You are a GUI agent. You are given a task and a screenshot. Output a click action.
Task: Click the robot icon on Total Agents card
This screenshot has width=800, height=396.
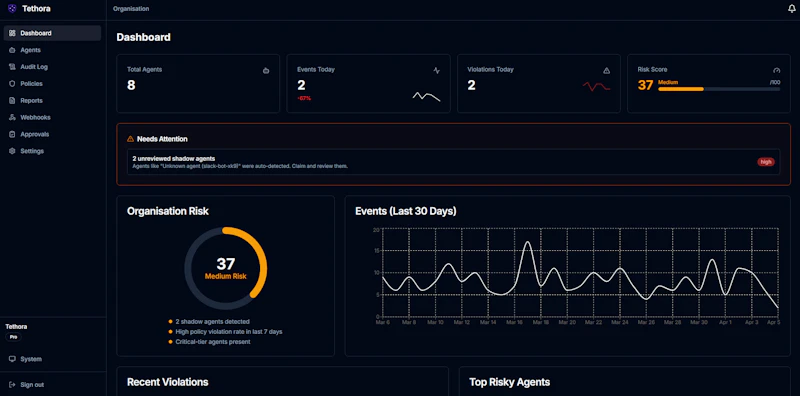pos(266,70)
